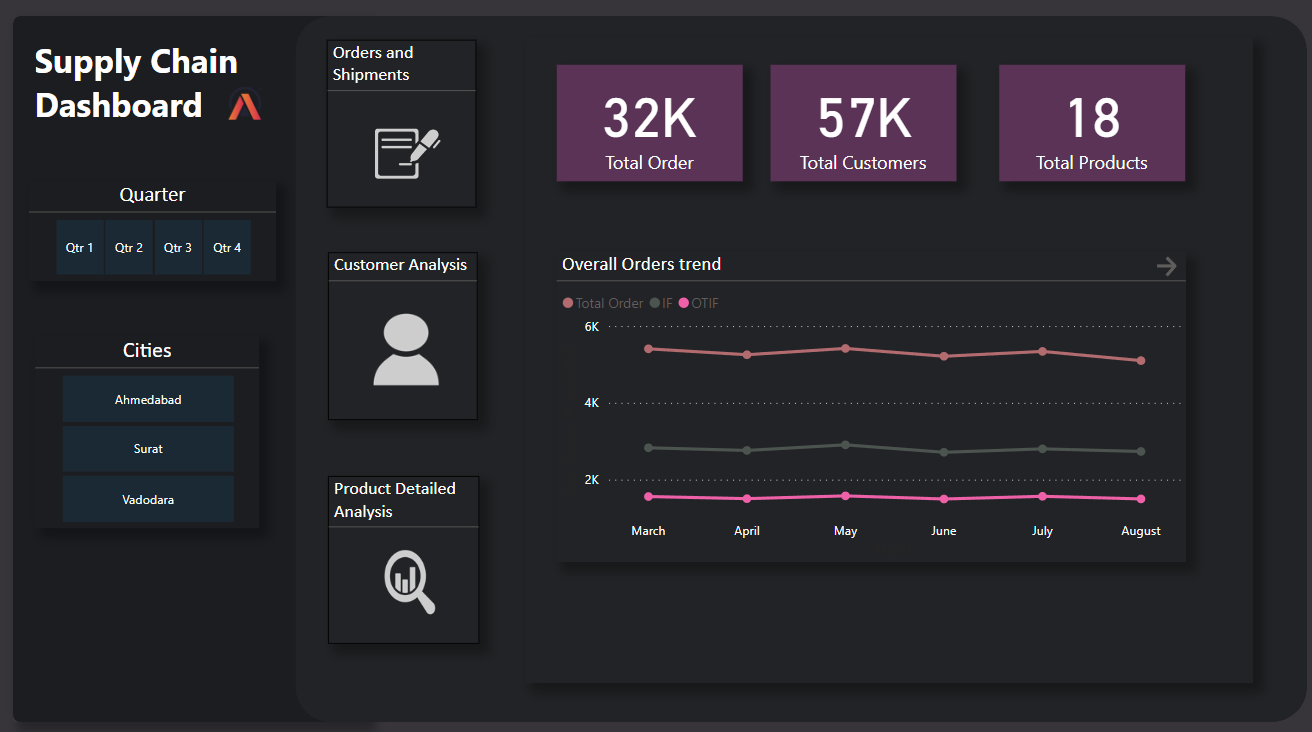1312x732 pixels.
Task: Select the 57K Total Customers card
Action: point(863,124)
